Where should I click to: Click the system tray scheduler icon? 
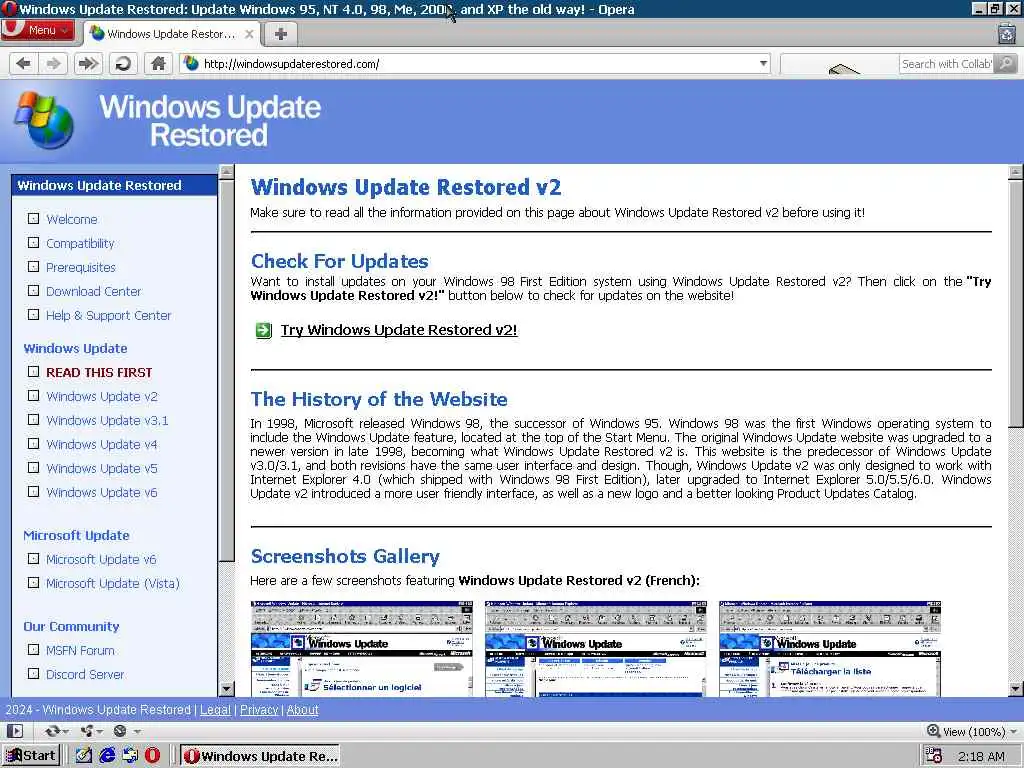933,756
